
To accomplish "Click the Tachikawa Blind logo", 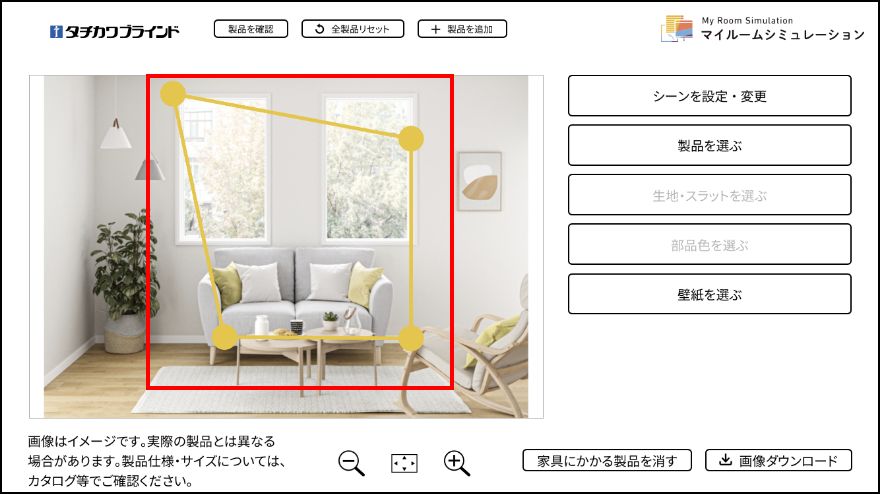I will 114,31.
